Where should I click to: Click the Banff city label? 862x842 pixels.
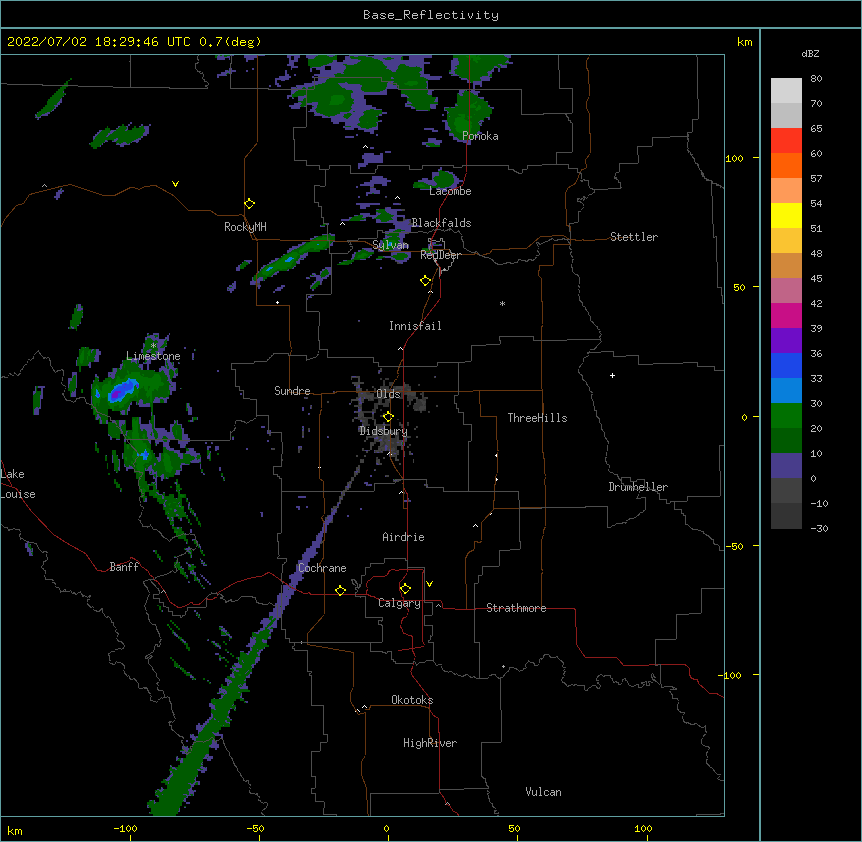click(124, 567)
